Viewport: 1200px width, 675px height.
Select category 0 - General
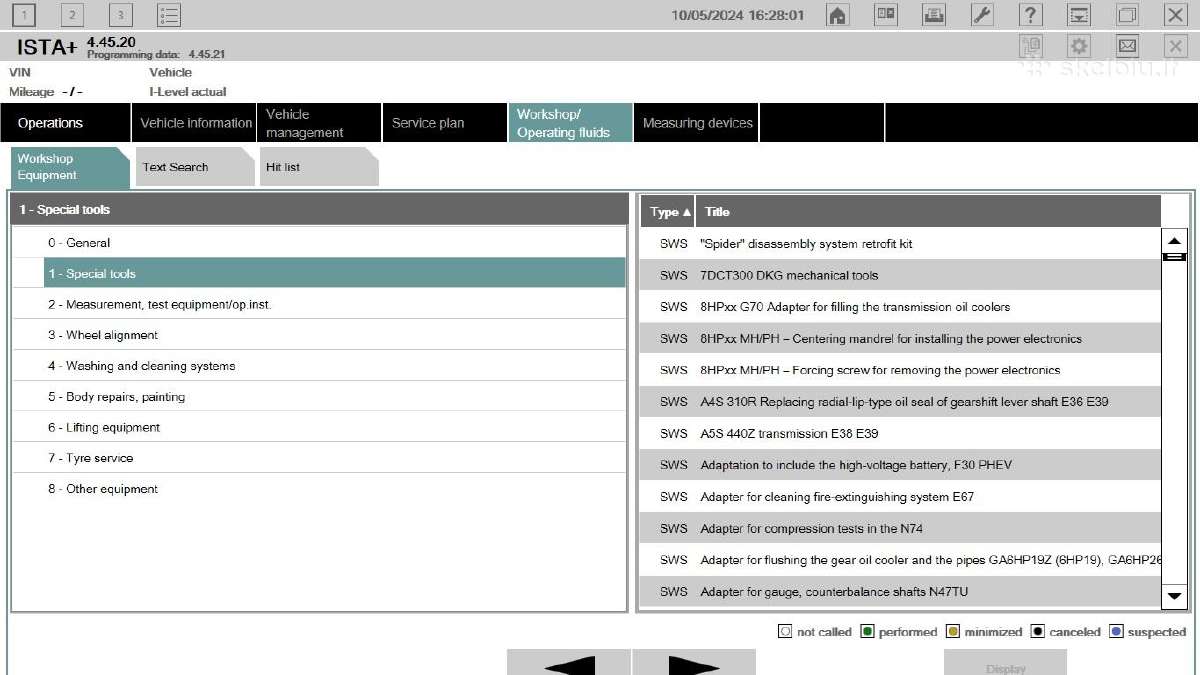click(319, 243)
